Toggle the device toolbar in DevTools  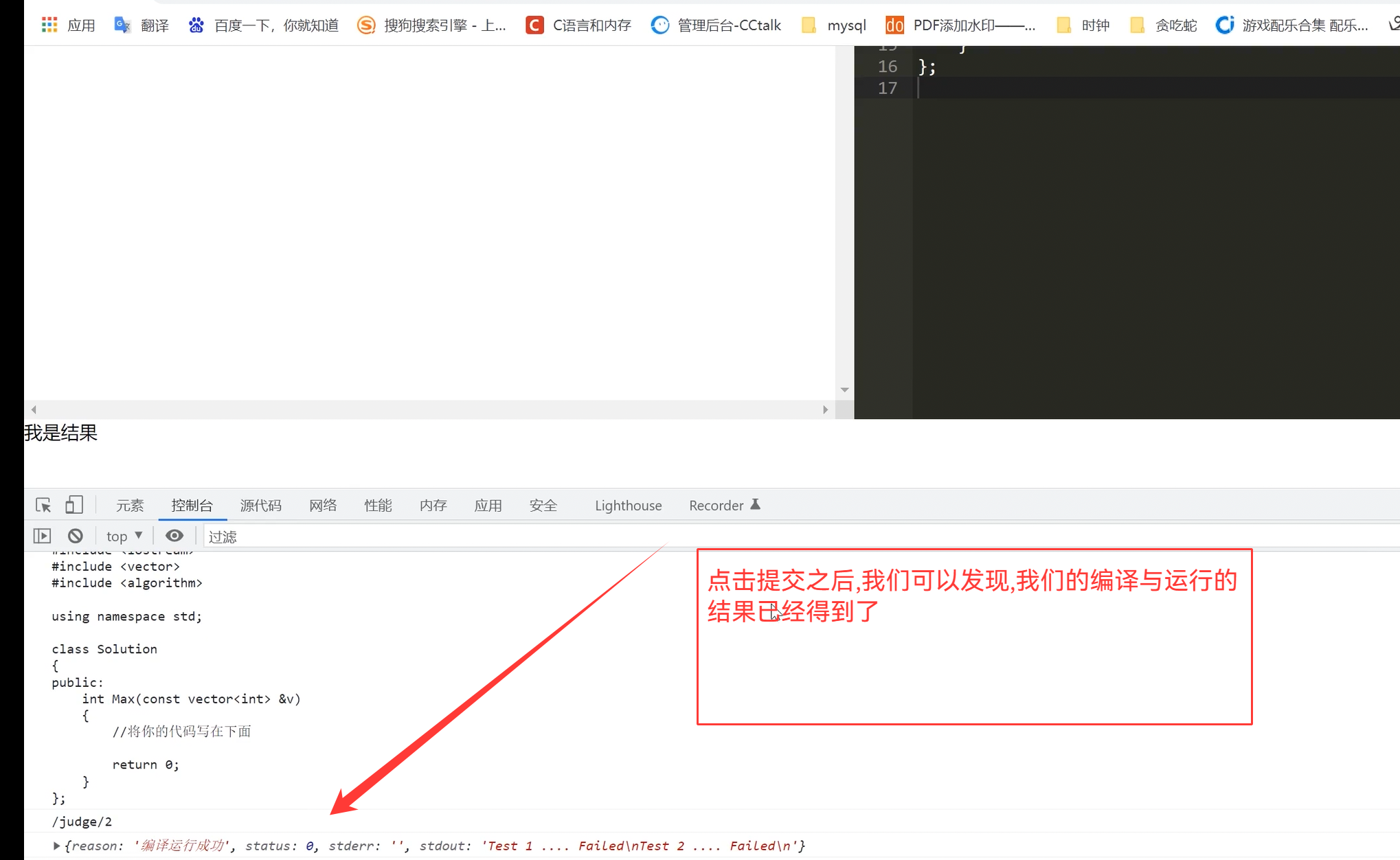(74, 506)
